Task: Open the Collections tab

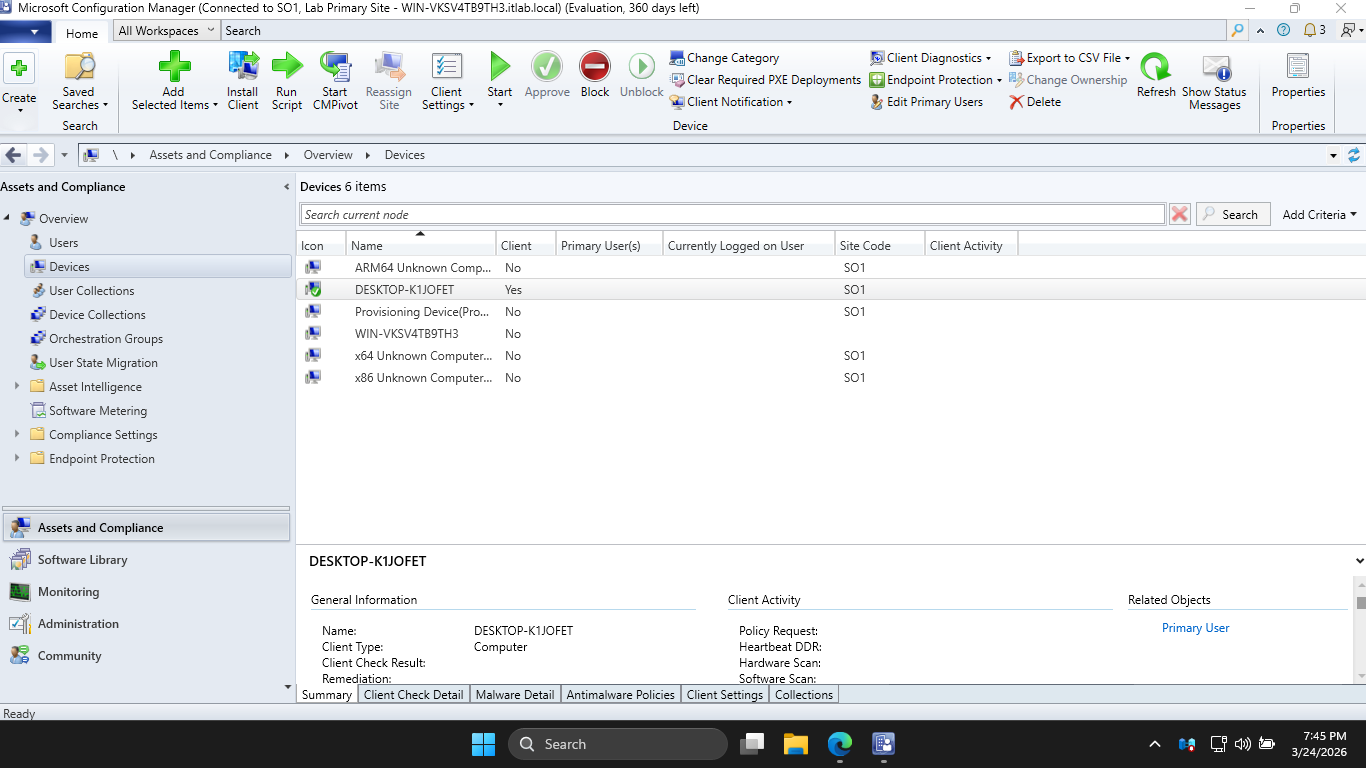Action: click(803, 695)
